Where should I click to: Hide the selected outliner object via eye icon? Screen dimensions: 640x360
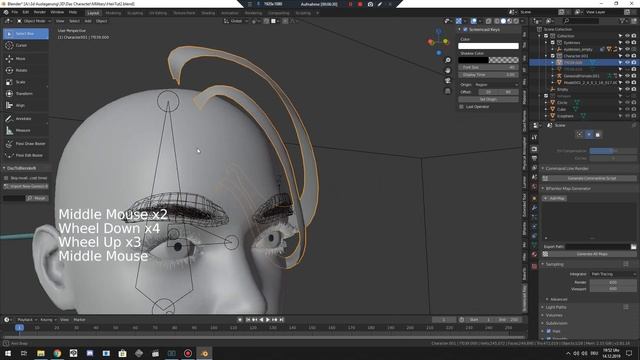[x=627, y=62]
